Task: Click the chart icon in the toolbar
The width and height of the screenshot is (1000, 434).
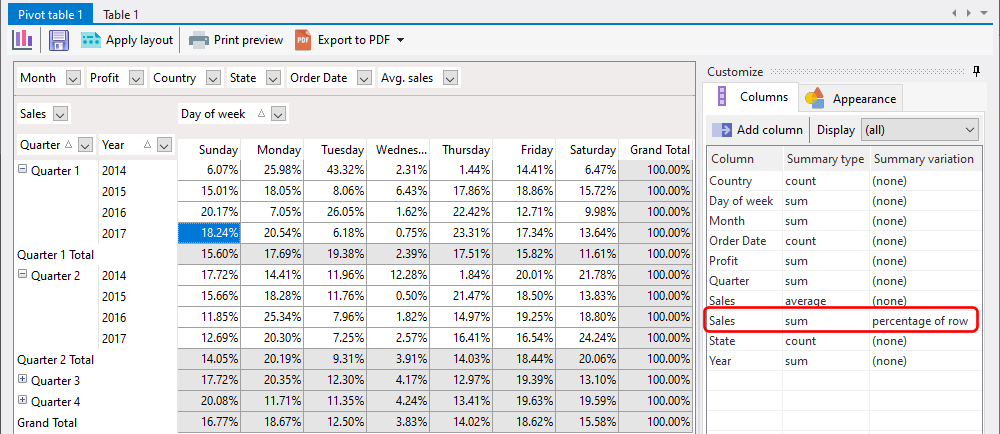Action: pos(22,40)
